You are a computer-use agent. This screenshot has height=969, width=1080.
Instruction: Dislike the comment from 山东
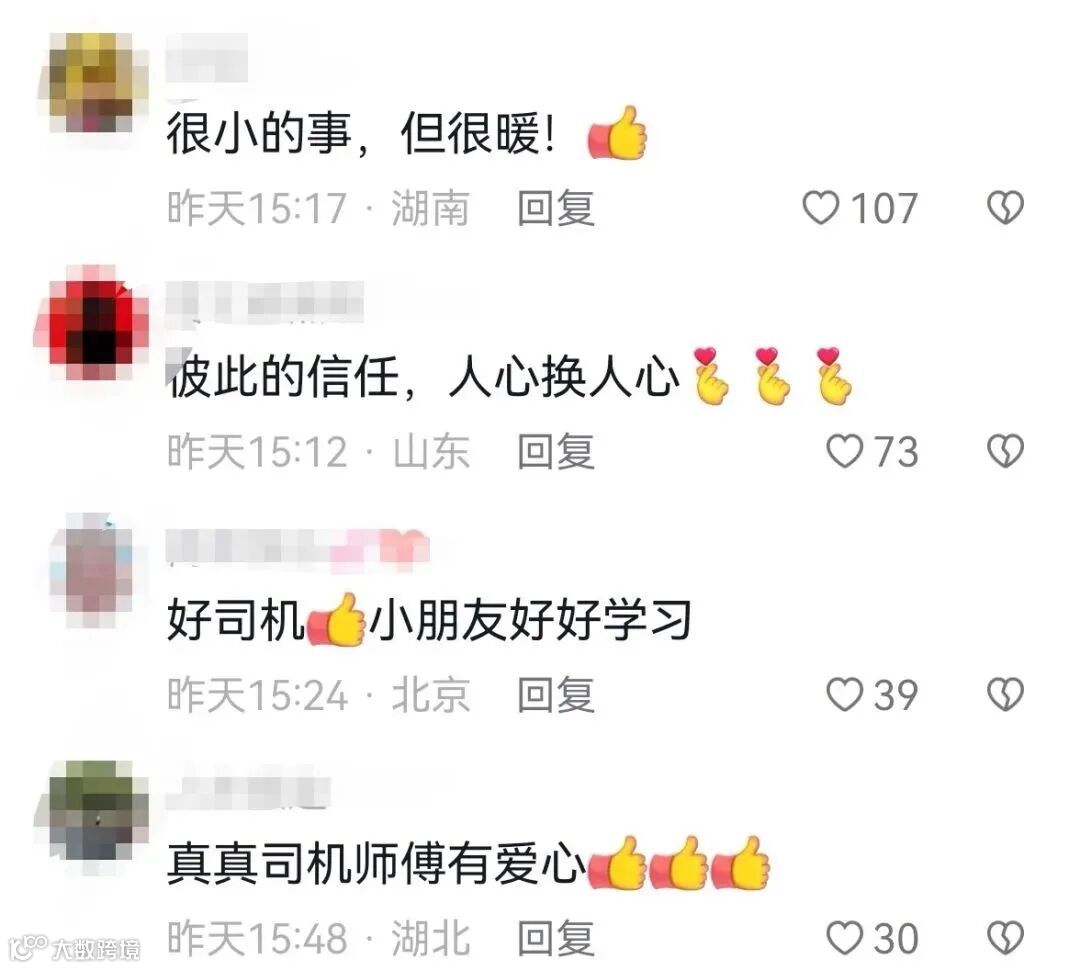coord(1006,451)
